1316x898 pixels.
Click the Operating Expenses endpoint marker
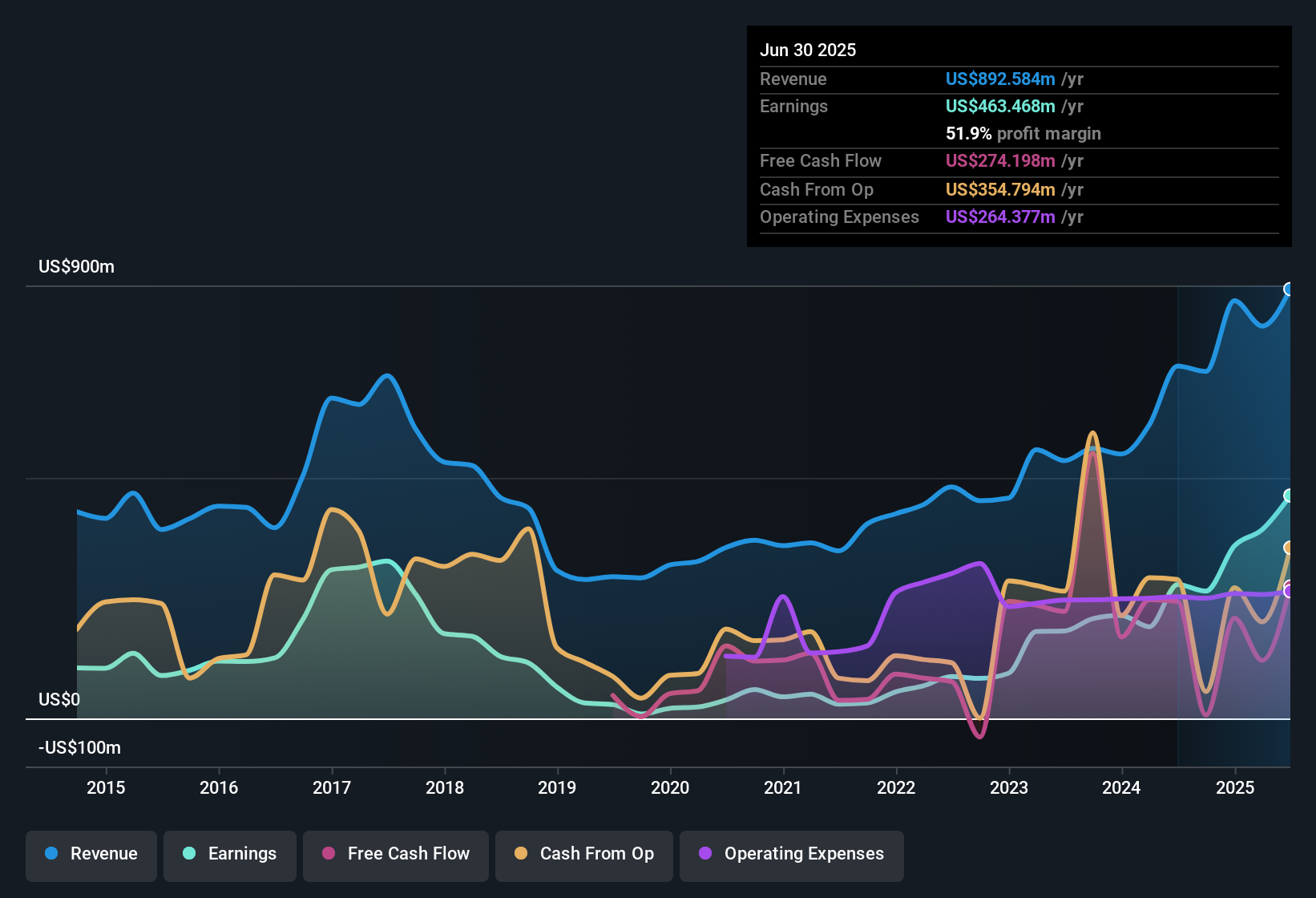[1289, 592]
